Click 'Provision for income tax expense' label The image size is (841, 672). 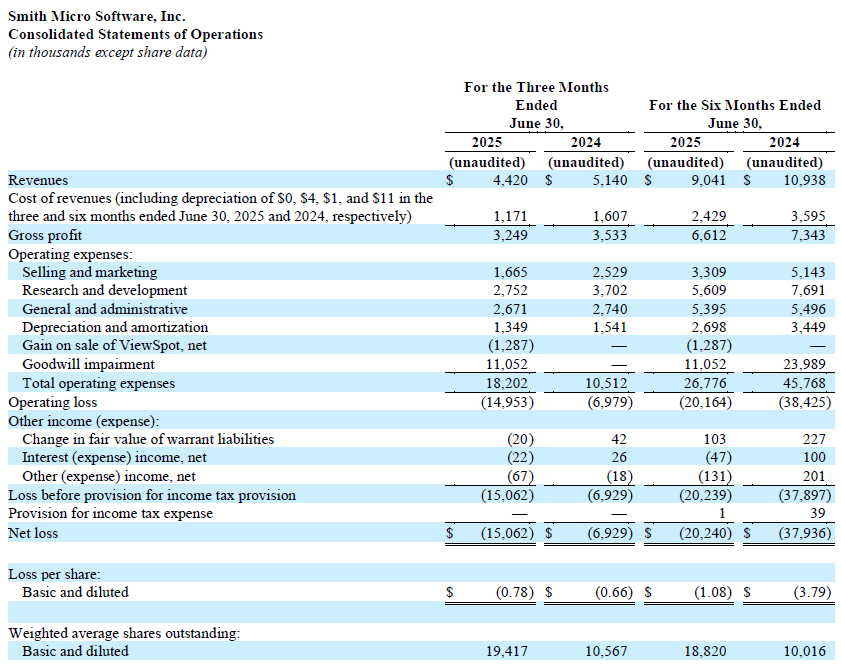(x=110, y=514)
